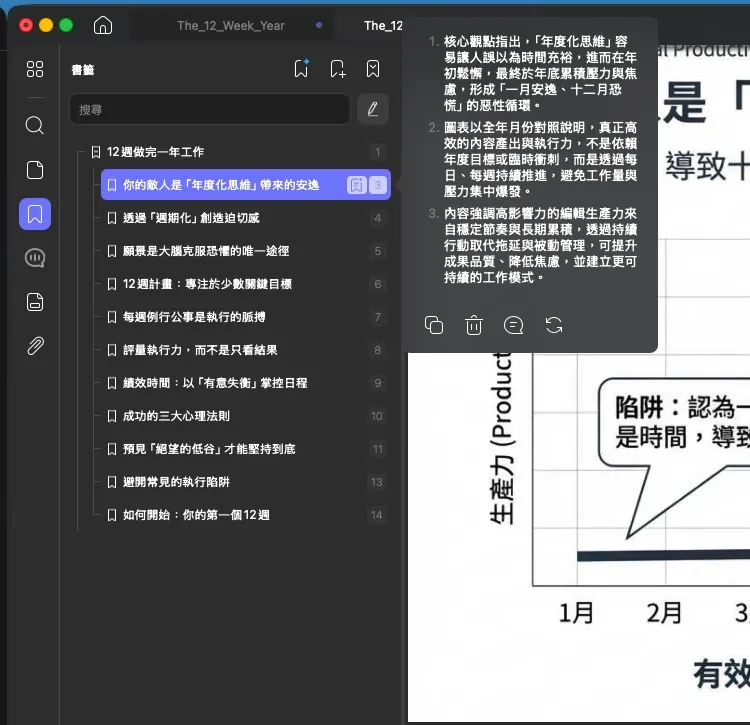
Task: Click the edit pencil button beside search
Action: point(373,110)
